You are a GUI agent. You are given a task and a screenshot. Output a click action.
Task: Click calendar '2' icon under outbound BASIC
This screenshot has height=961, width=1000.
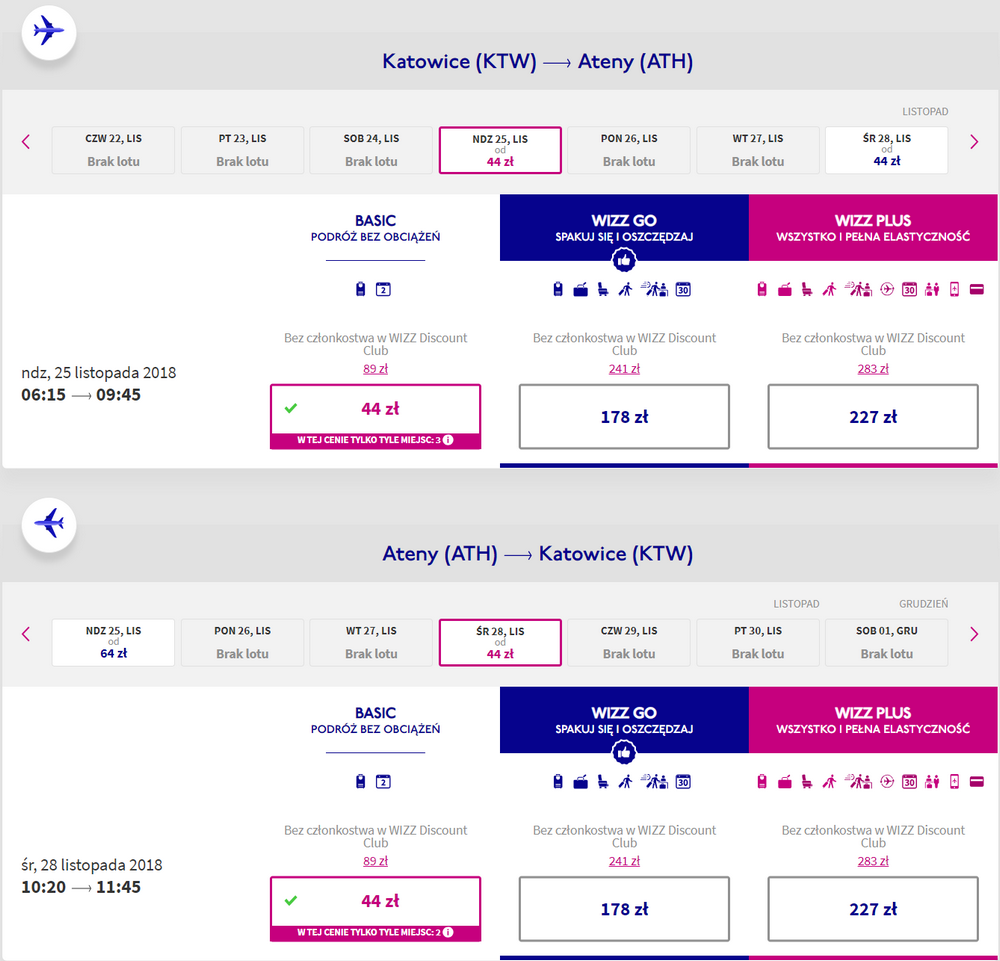383,290
